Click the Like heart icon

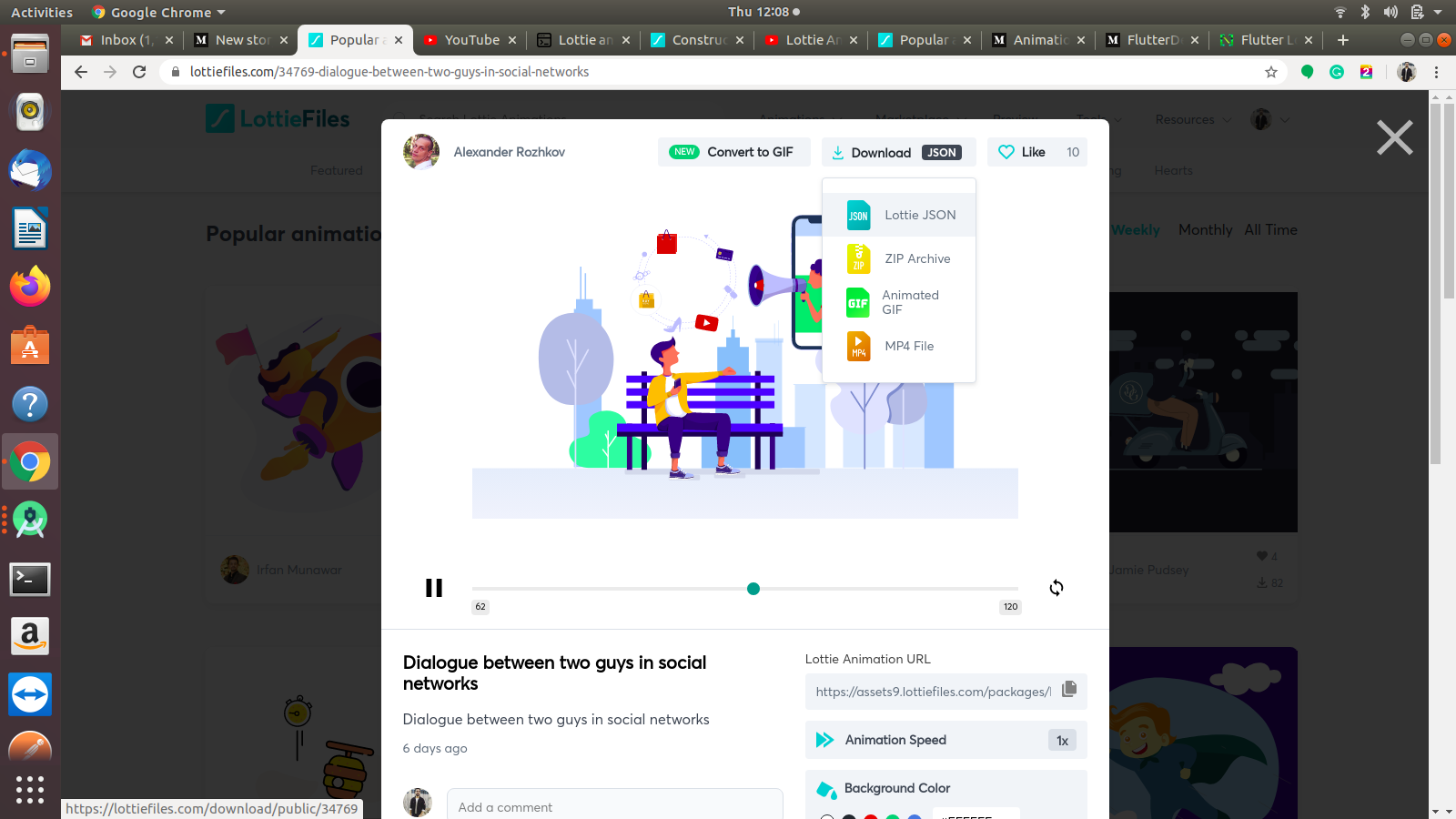[x=1006, y=152]
